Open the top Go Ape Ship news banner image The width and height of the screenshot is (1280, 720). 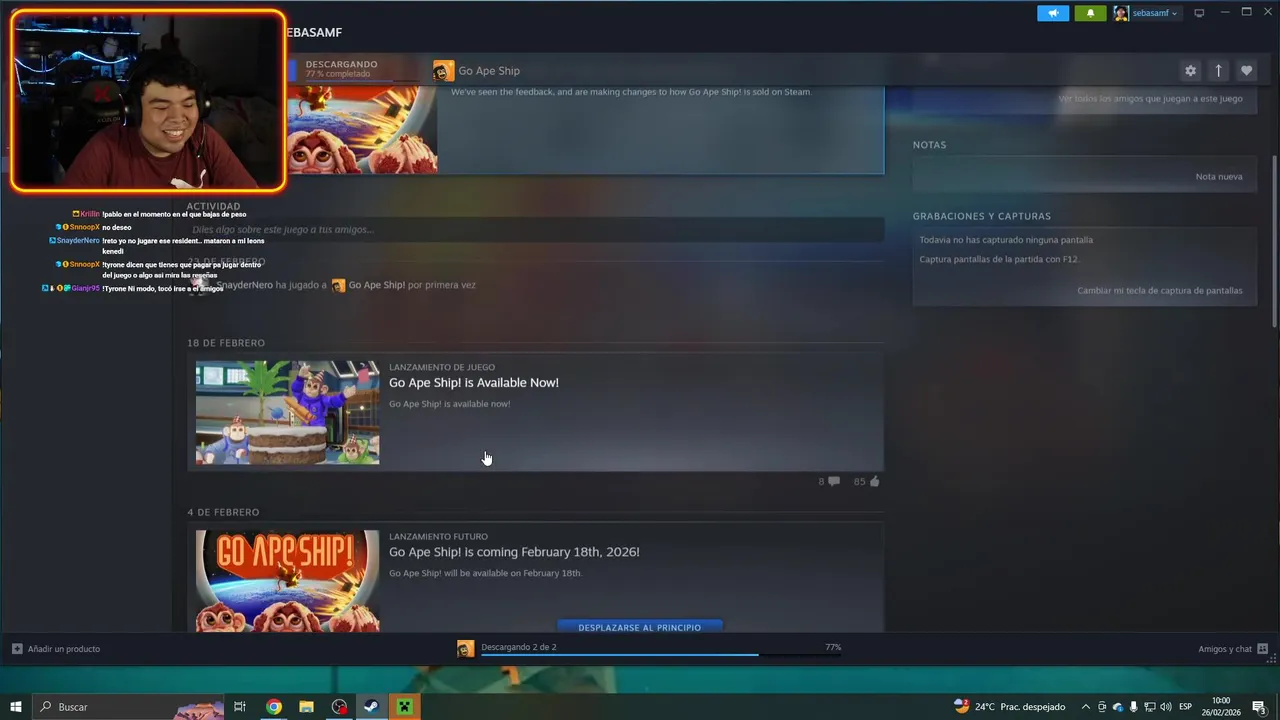(362, 129)
